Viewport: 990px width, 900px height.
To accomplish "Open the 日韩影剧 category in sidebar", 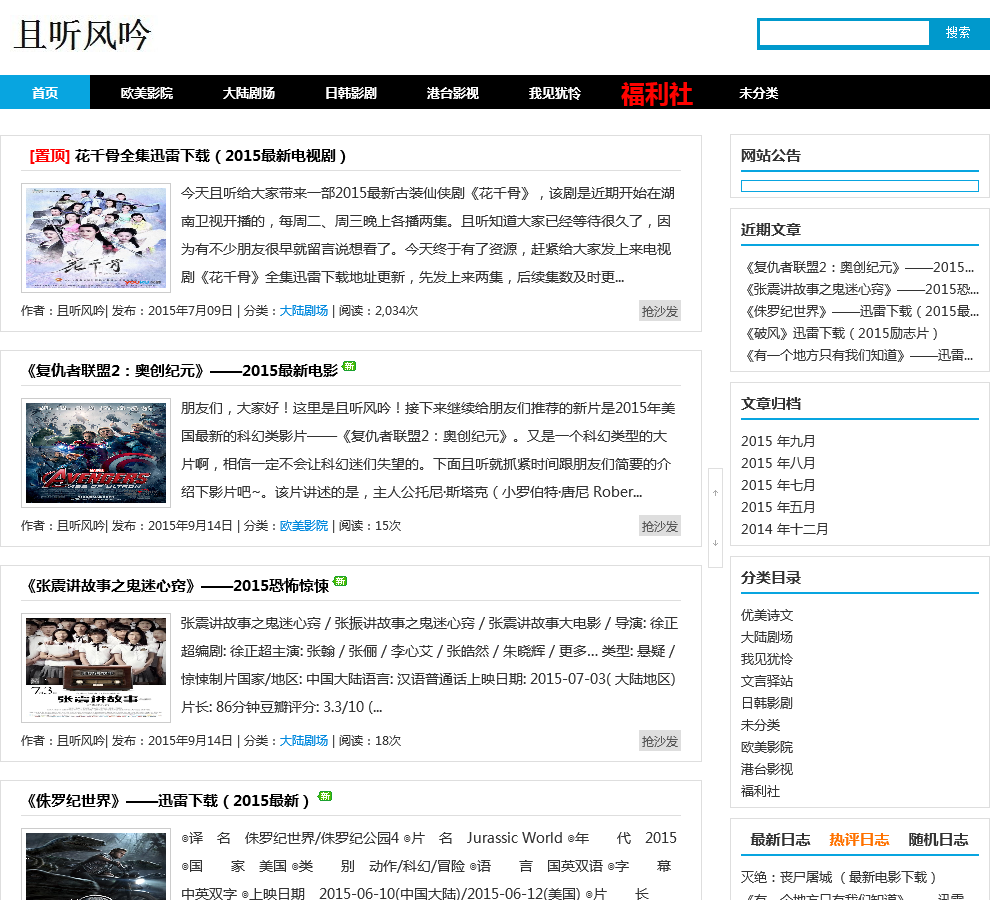I will tap(767, 703).
